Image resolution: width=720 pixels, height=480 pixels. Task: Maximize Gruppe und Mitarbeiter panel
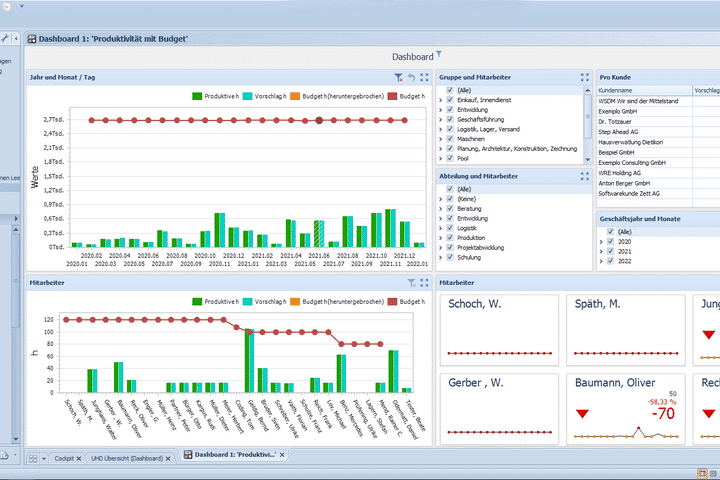pyautogui.click(x=585, y=77)
